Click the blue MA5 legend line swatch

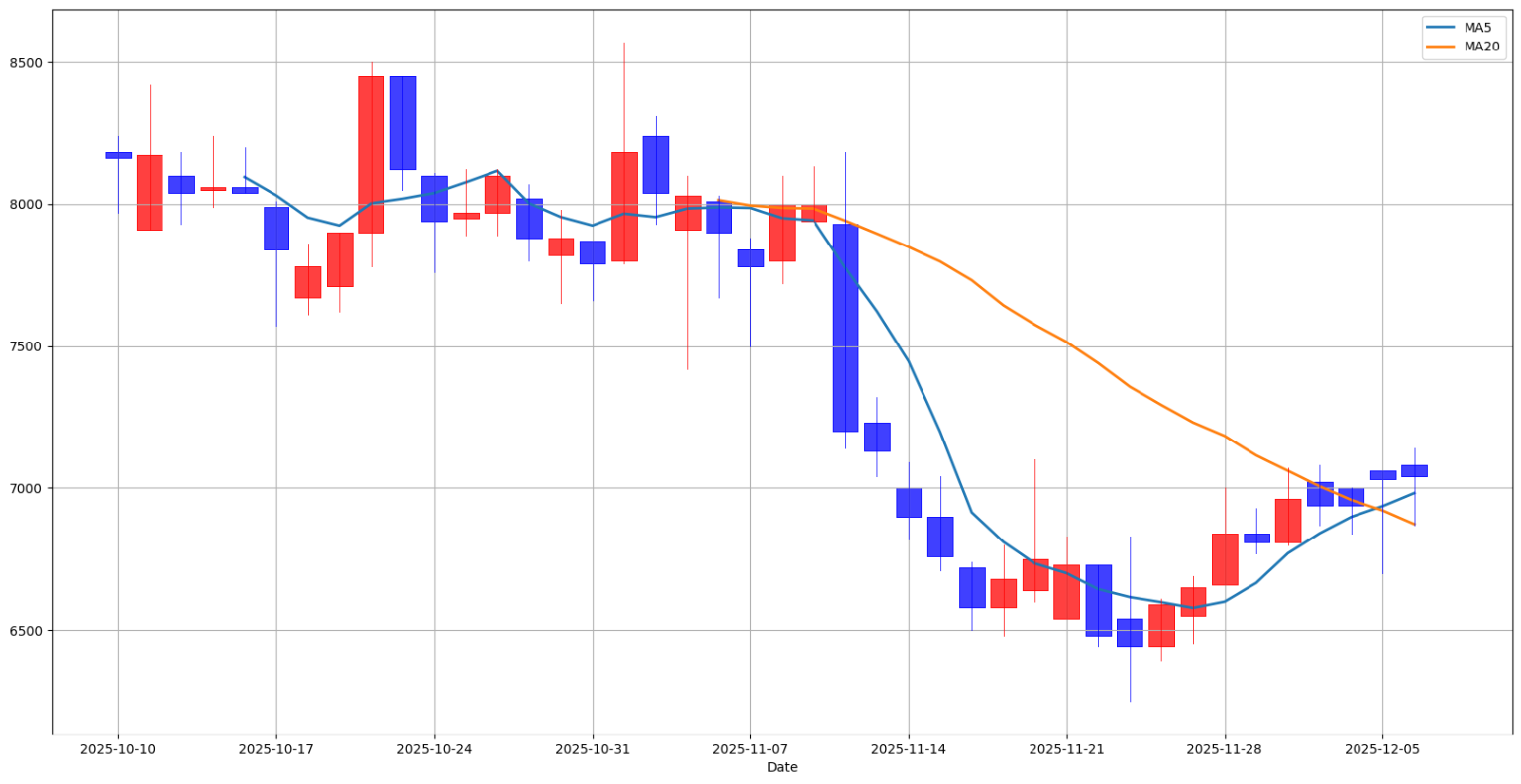(1441, 29)
